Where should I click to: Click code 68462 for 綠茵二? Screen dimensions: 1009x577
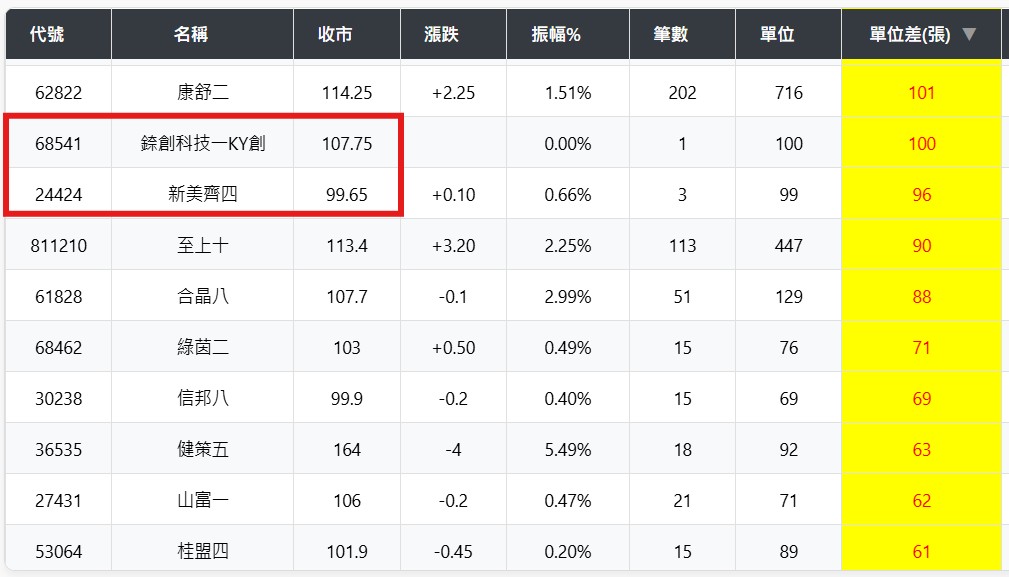pos(58,348)
